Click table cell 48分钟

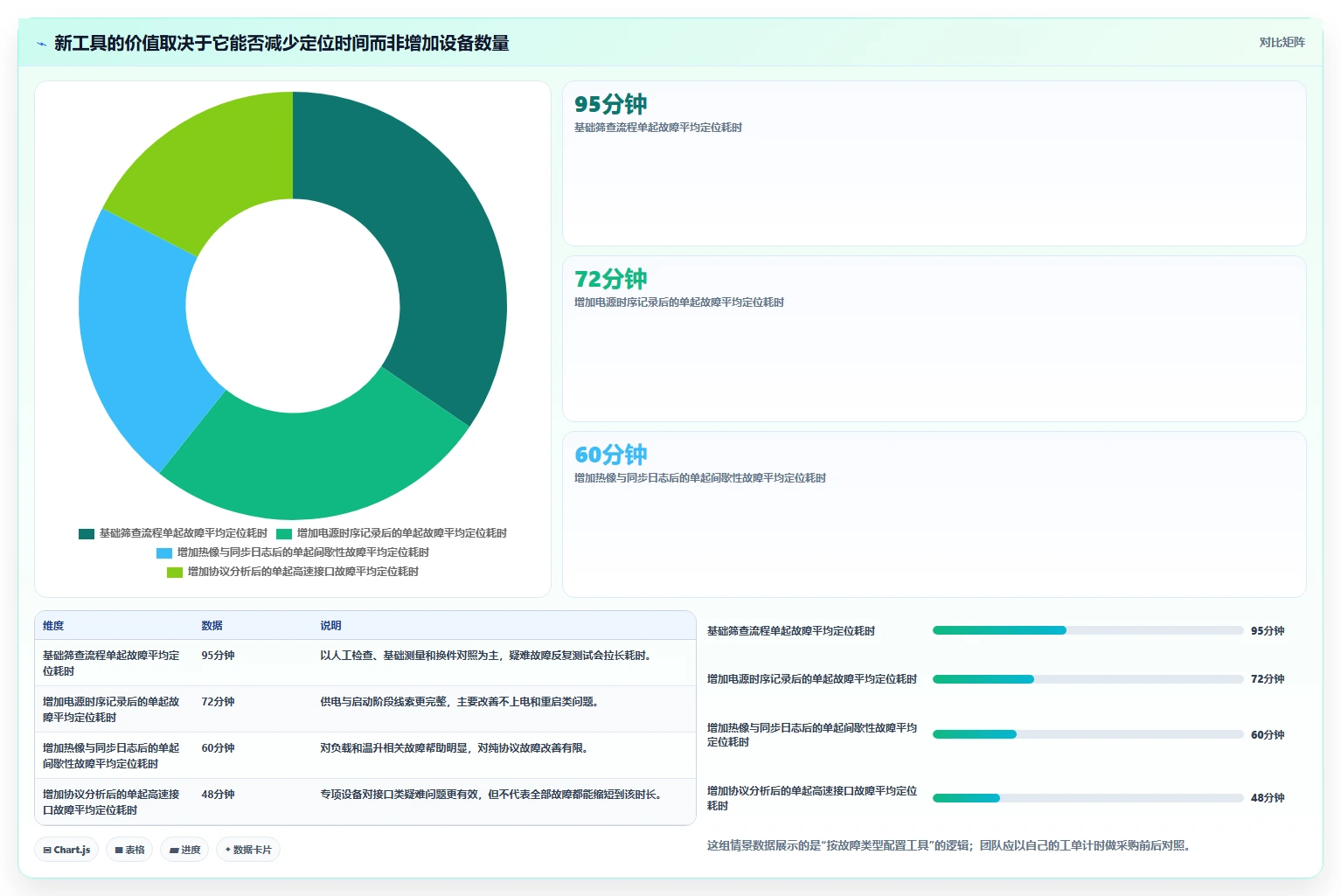tap(218, 795)
